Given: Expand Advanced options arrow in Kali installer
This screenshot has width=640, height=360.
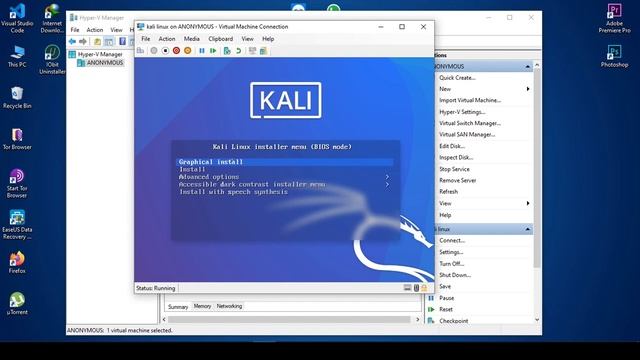Looking at the screenshot, I should tap(387, 177).
